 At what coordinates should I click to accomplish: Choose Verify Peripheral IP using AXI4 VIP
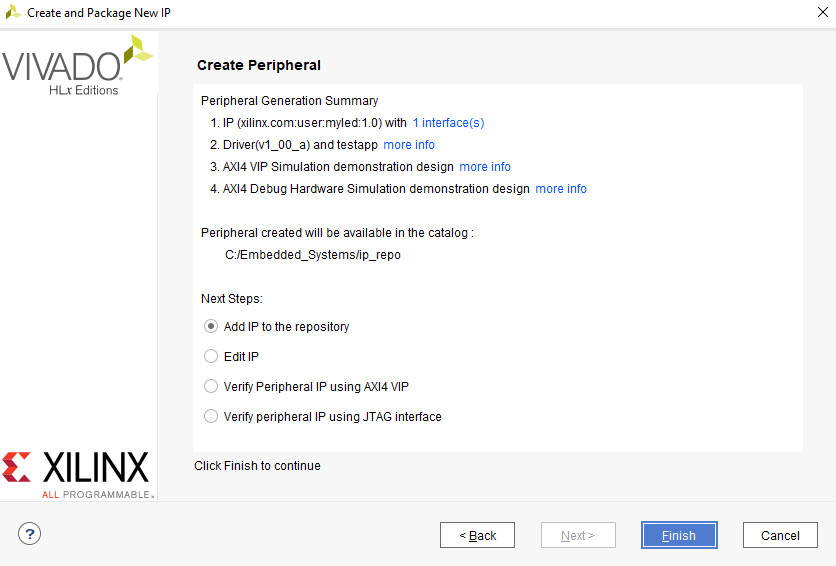211,386
